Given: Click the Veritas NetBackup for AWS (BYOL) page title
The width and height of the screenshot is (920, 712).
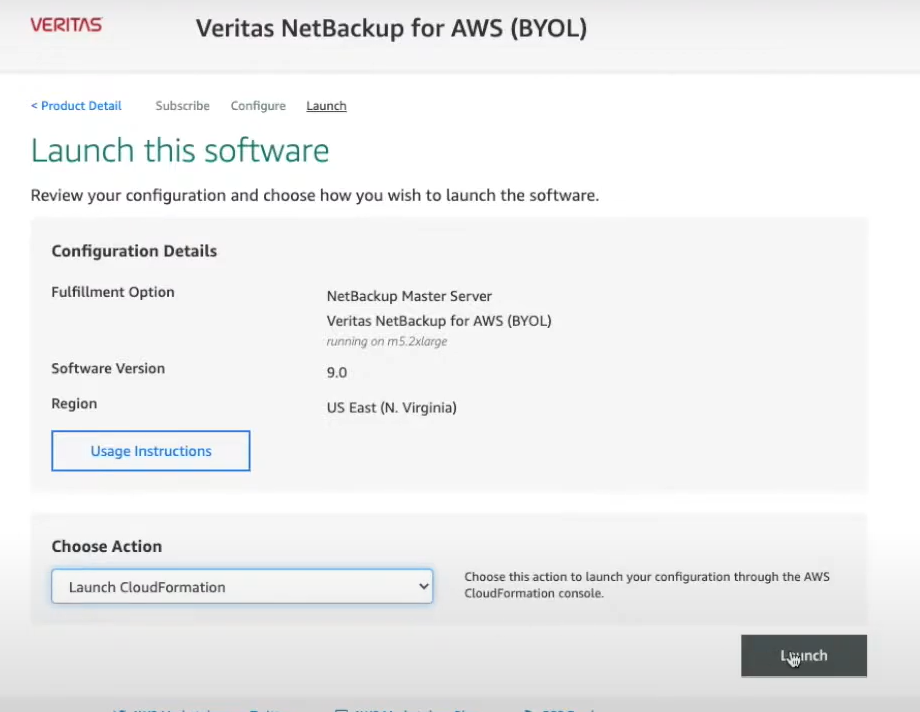Looking at the screenshot, I should click(x=391, y=28).
